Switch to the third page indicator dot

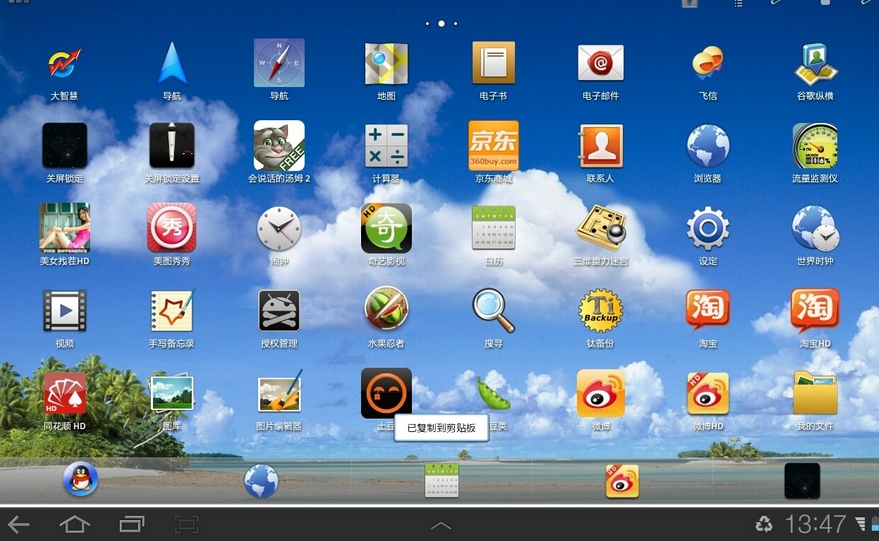point(455,24)
